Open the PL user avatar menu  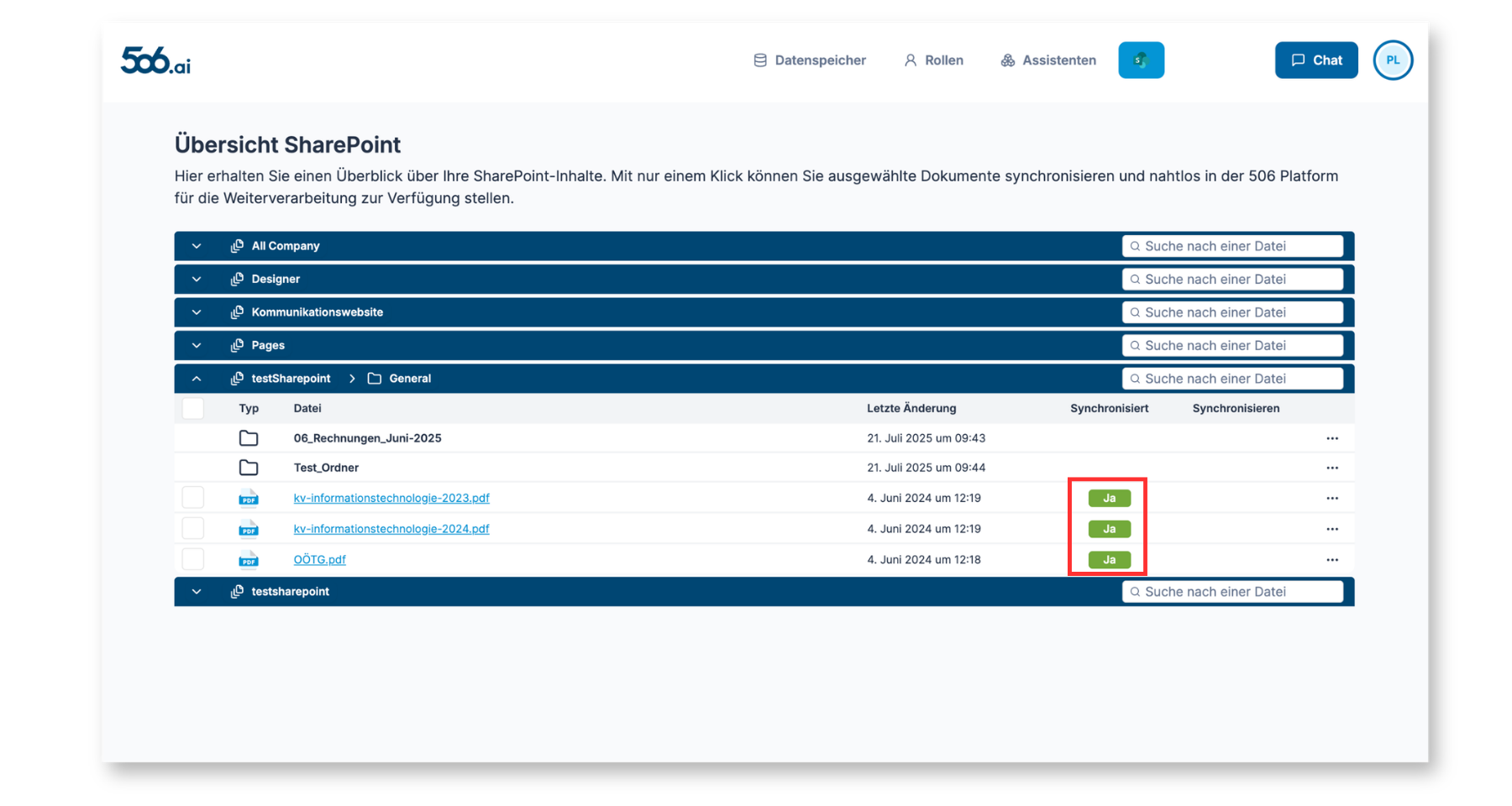click(1393, 60)
